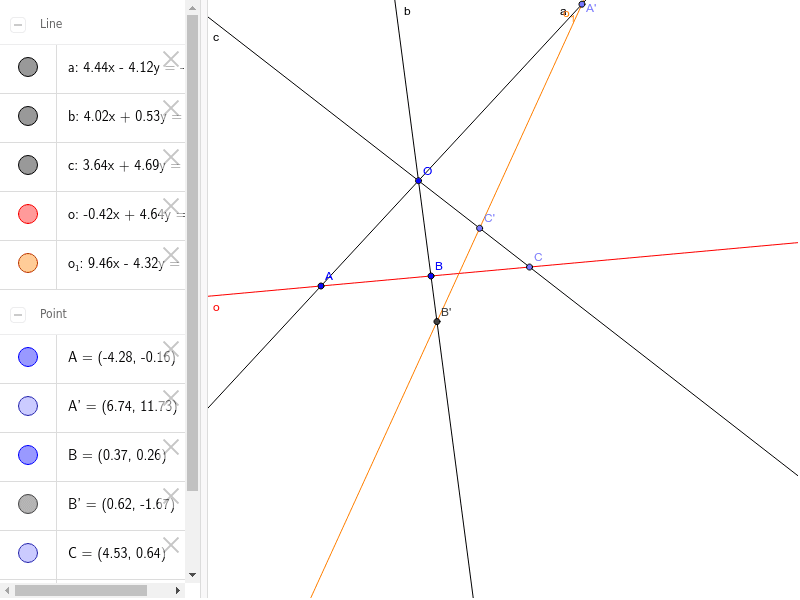Click the horizontal scrollbar thumb
This screenshot has height=600, width=800.
(x=81, y=590)
